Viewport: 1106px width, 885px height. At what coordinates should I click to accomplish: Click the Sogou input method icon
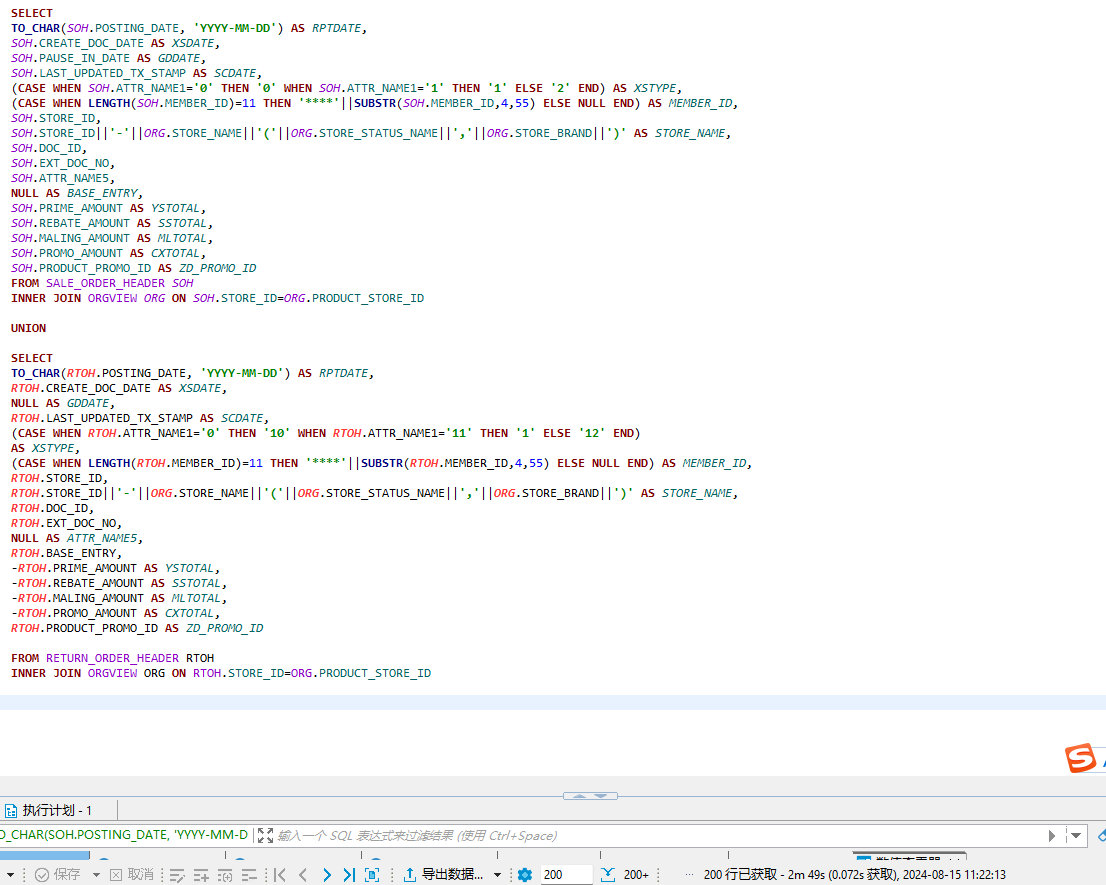(1080, 758)
